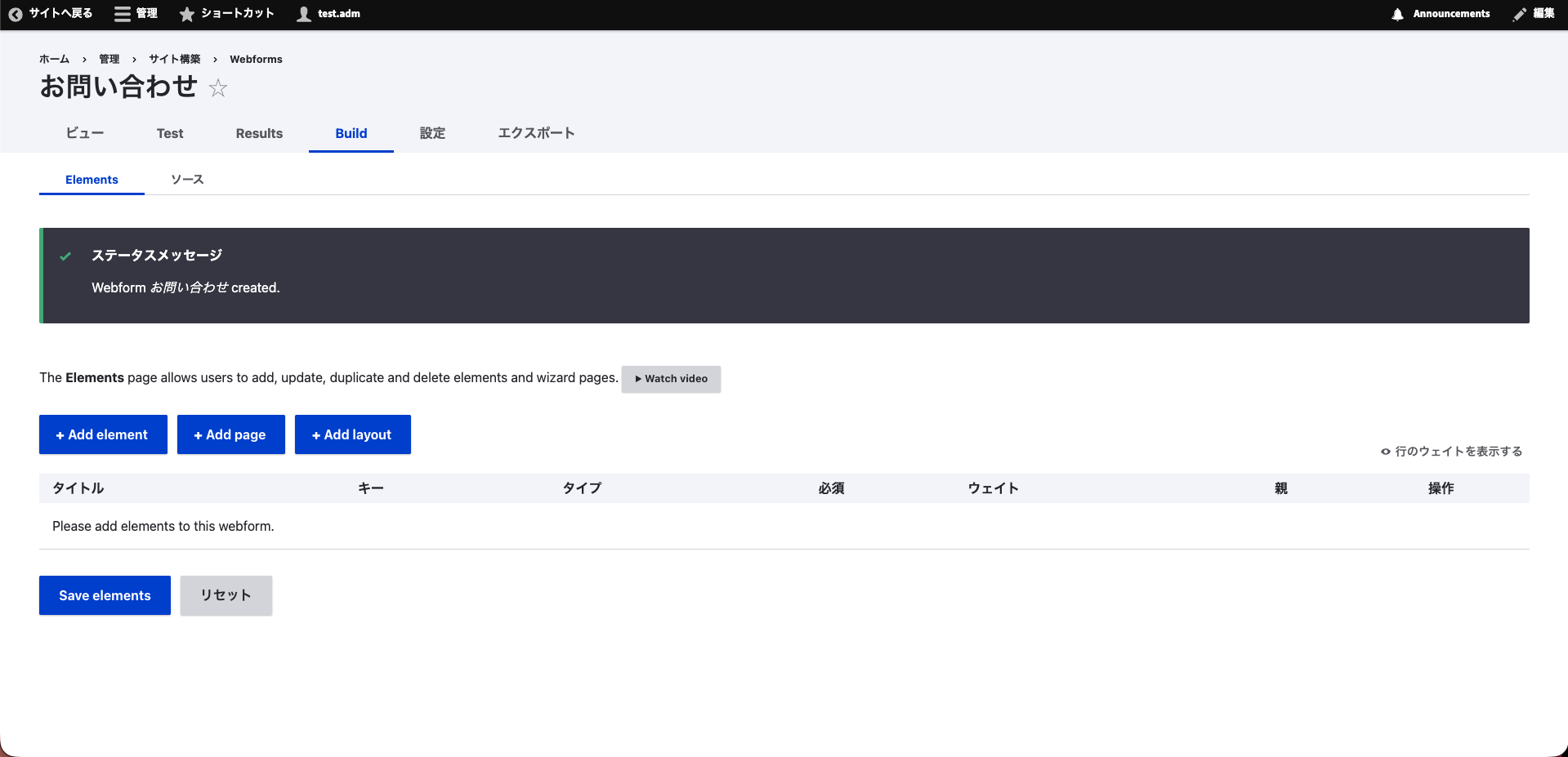
Task: Click the Add element button
Action: click(x=103, y=434)
